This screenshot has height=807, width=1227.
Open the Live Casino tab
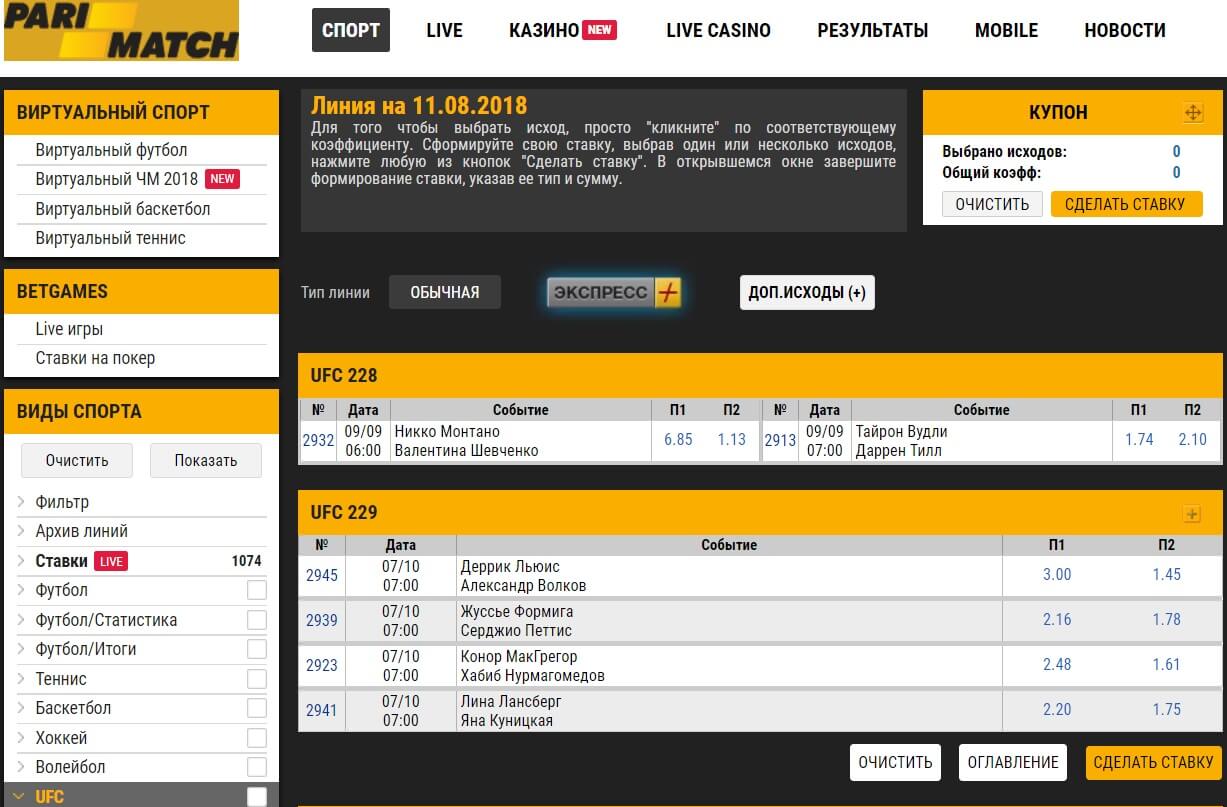[718, 30]
